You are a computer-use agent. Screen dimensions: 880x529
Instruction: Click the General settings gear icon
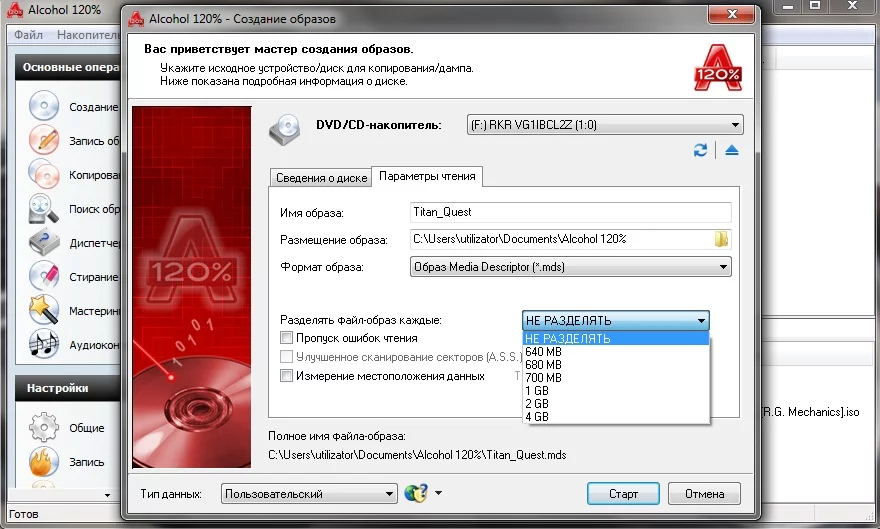44,427
